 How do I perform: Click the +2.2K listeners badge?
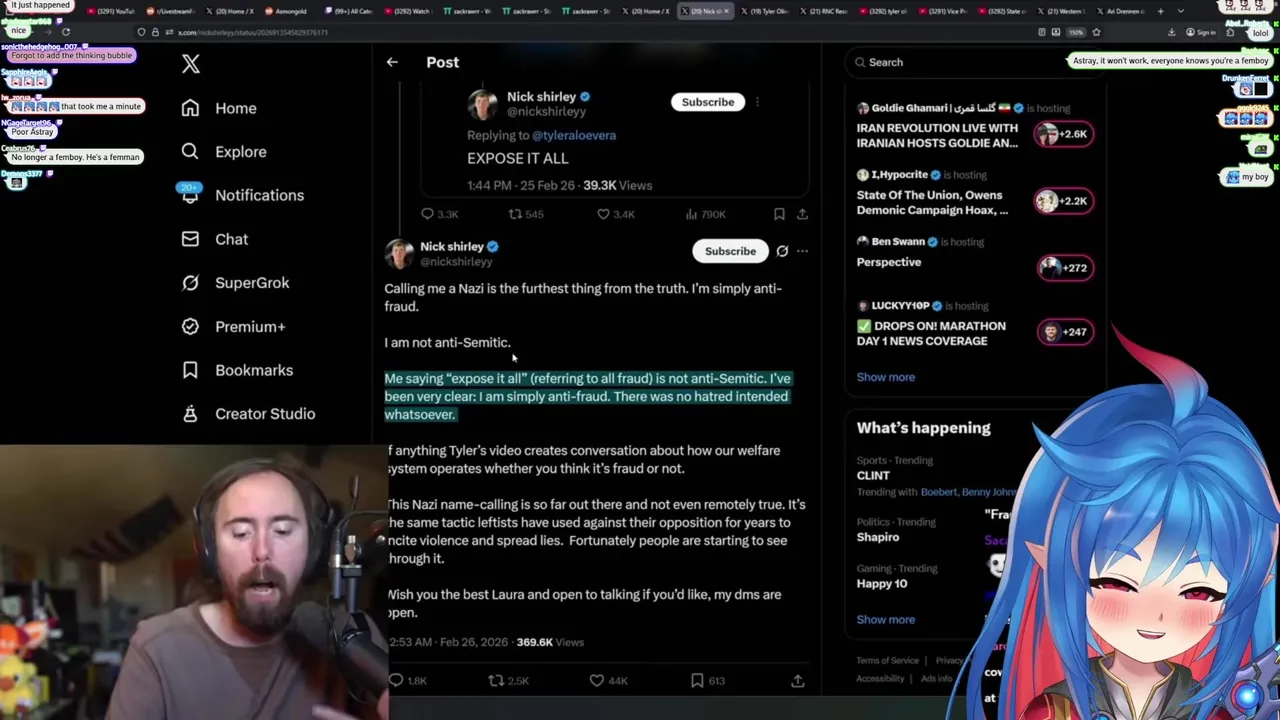pyautogui.click(x=1063, y=201)
